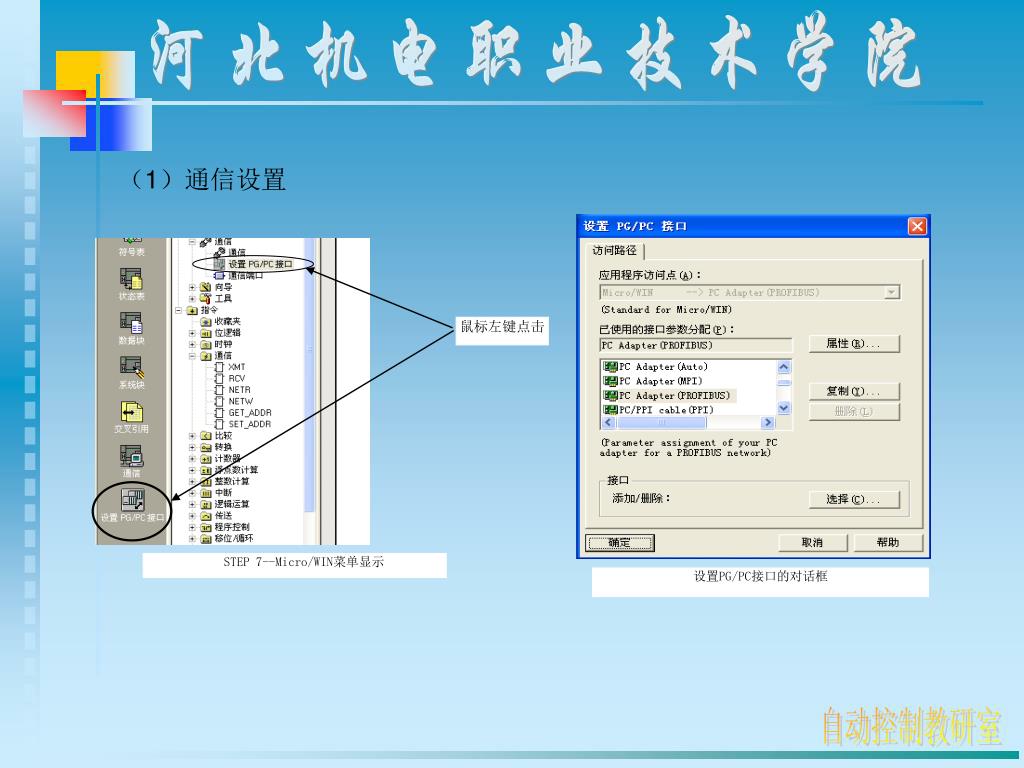Click the 属性(R)... button

[854, 344]
